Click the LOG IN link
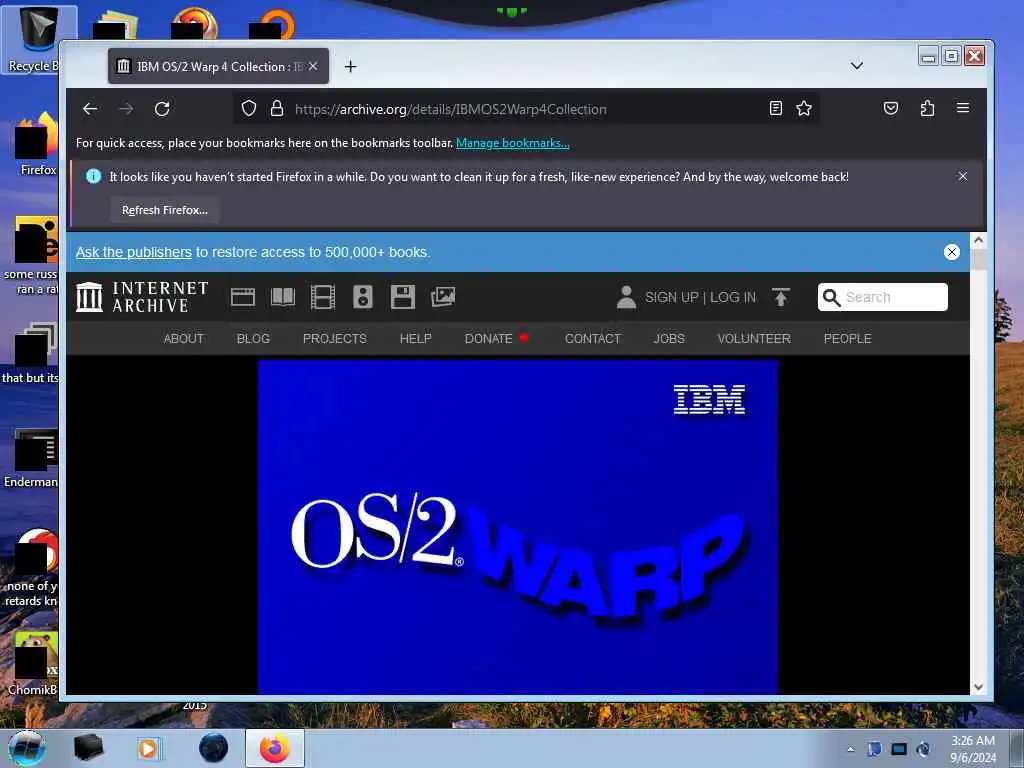Screen dimensions: 1024x768 [x=733, y=297]
